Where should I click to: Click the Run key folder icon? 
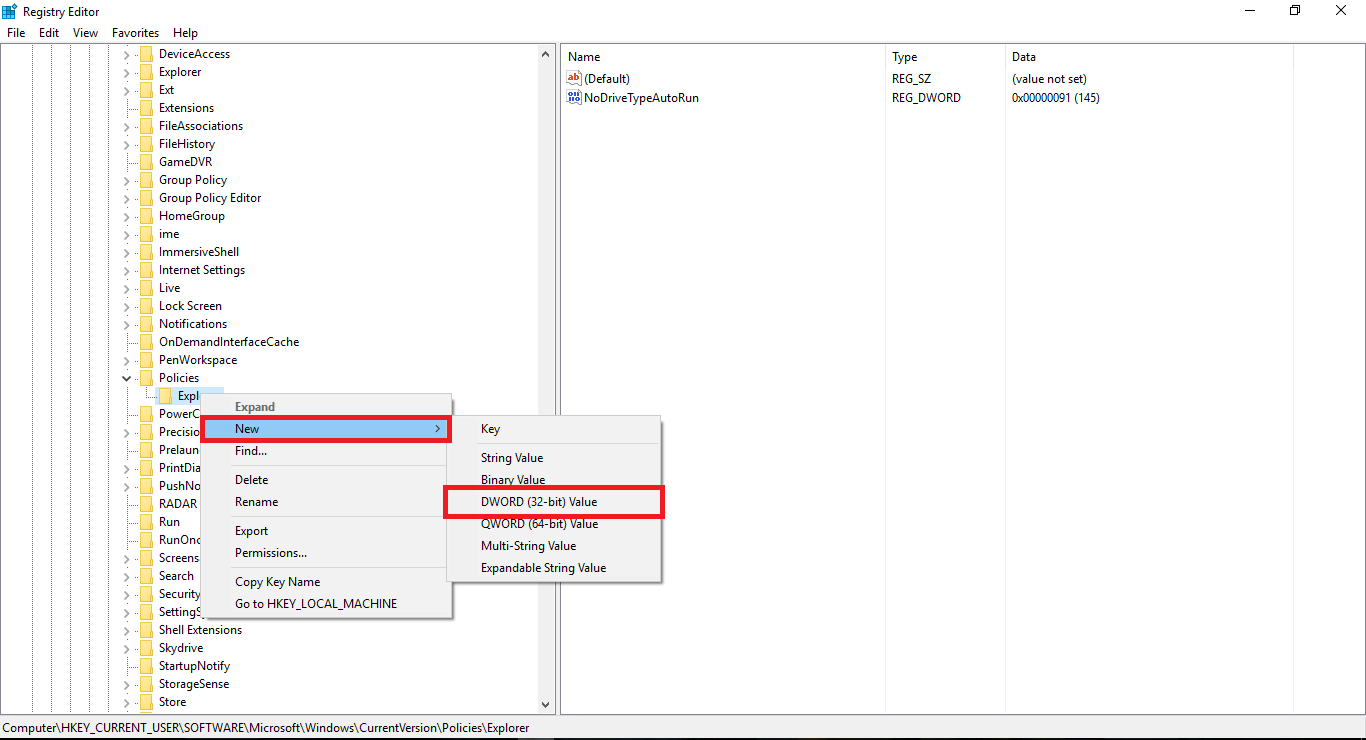pos(146,521)
